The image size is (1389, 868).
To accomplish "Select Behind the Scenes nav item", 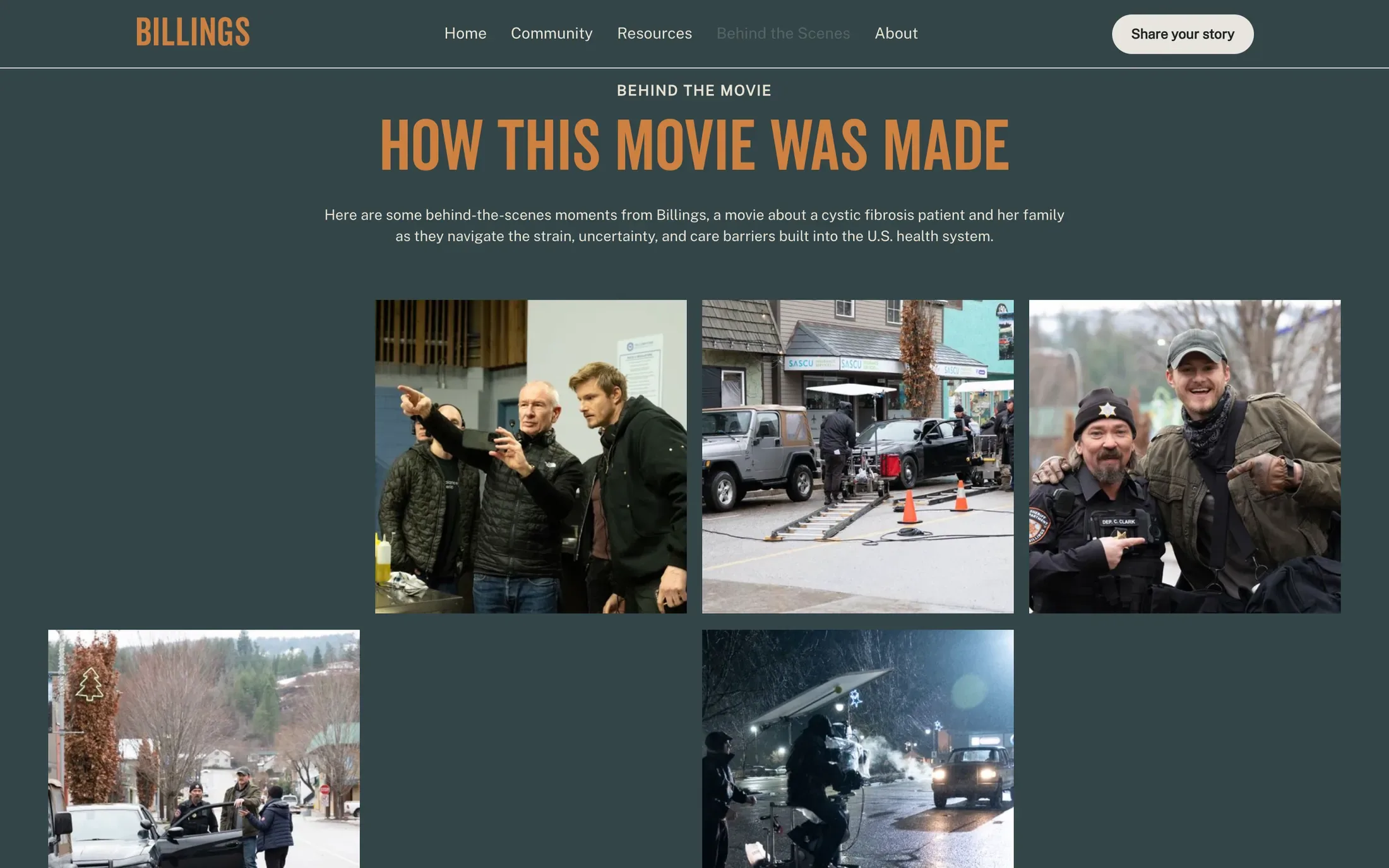I will coord(784,33).
